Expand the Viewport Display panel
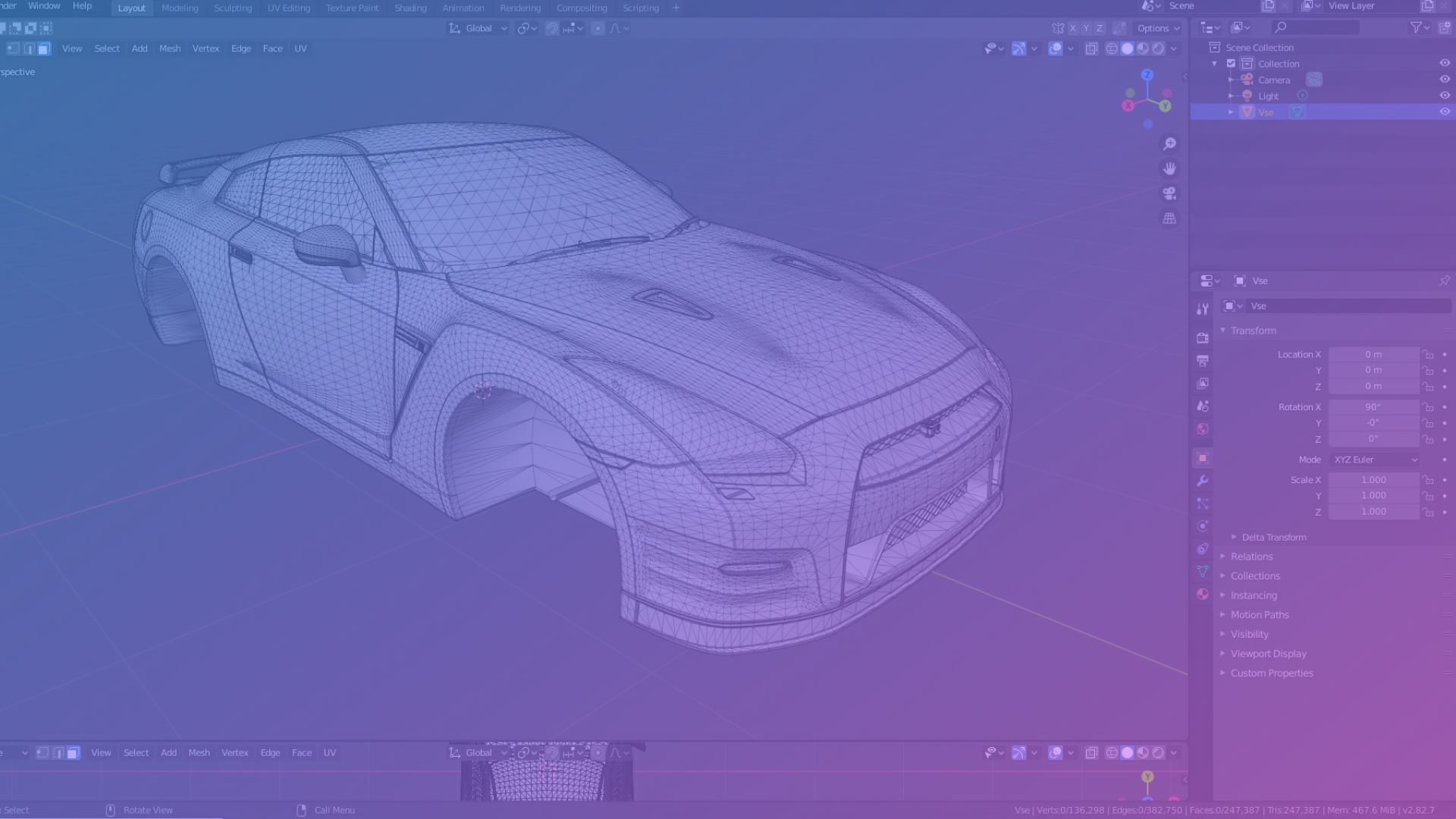 (x=1268, y=654)
